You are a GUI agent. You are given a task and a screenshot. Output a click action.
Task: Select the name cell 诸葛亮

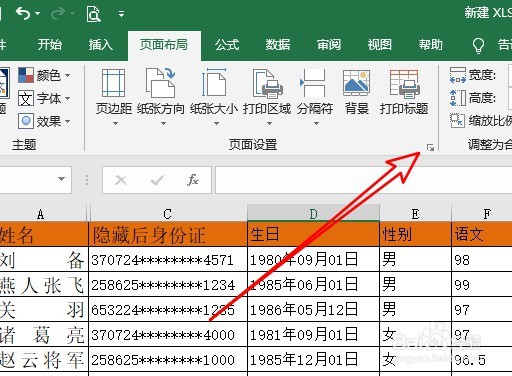point(44,334)
